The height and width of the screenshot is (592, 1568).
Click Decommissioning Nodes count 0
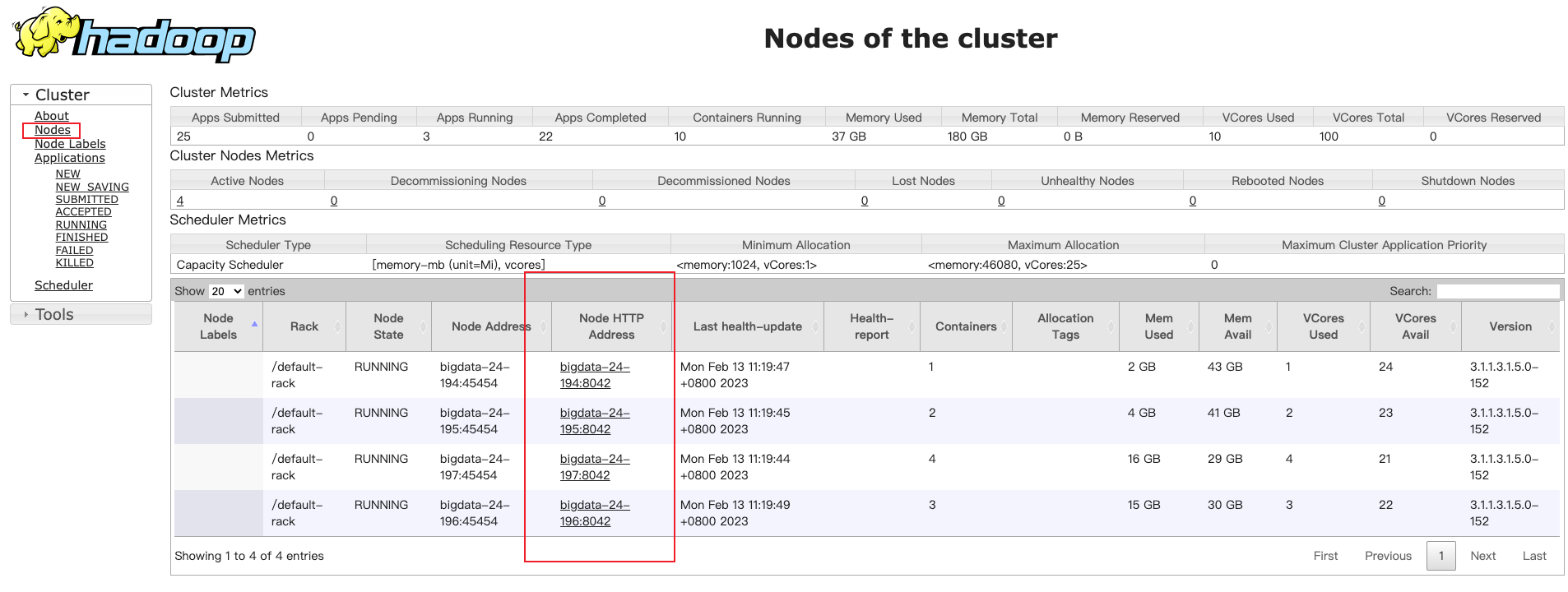click(334, 201)
